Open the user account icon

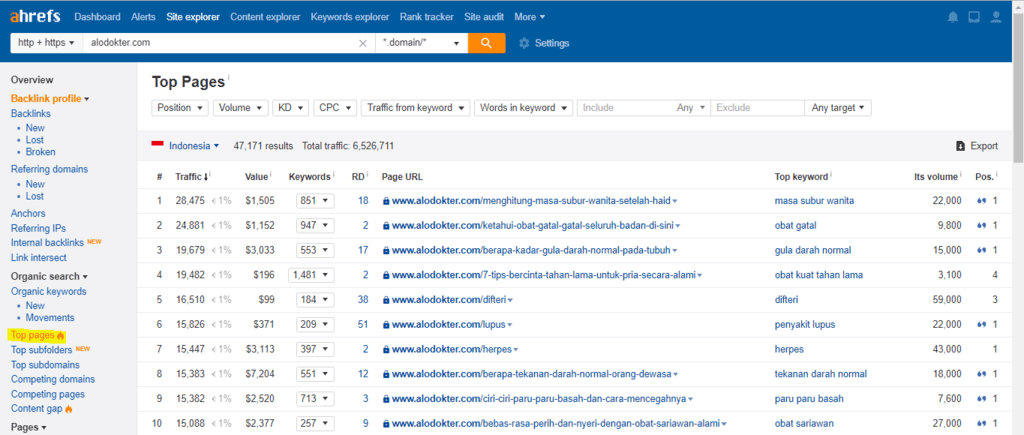pos(995,17)
